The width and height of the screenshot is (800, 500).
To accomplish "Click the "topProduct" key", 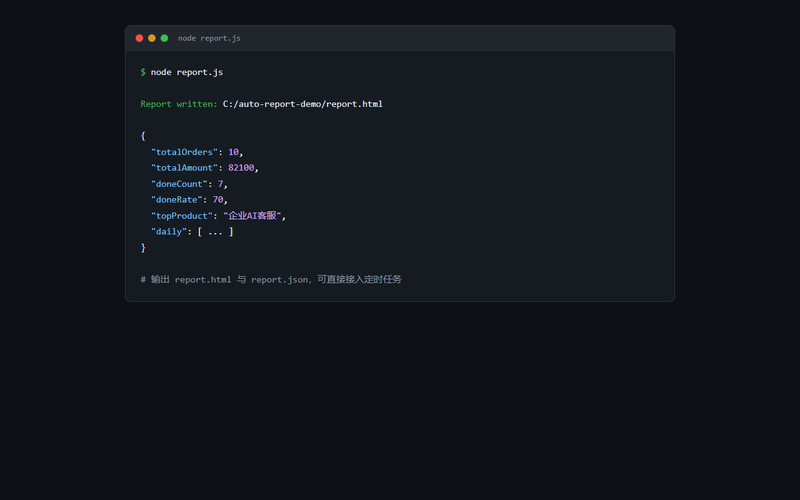I will [182, 216].
